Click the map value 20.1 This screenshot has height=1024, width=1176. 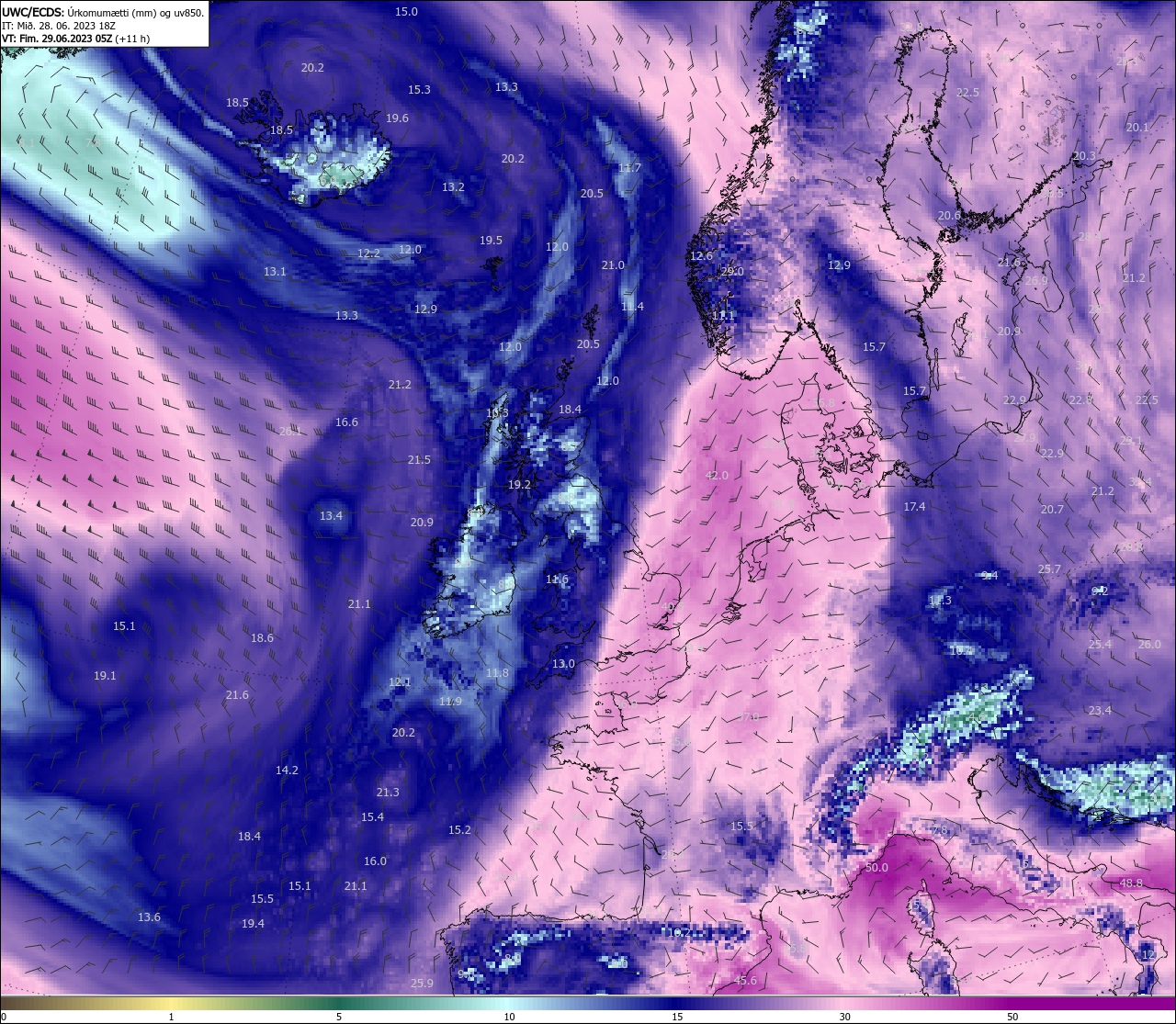pyautogui.click(x=1137, y=128)
